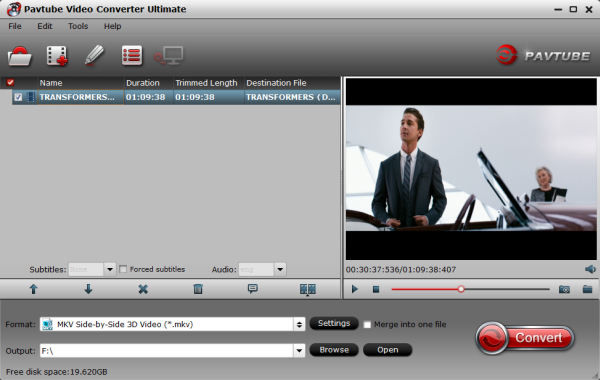Show the red task list icon

(132, 56)
